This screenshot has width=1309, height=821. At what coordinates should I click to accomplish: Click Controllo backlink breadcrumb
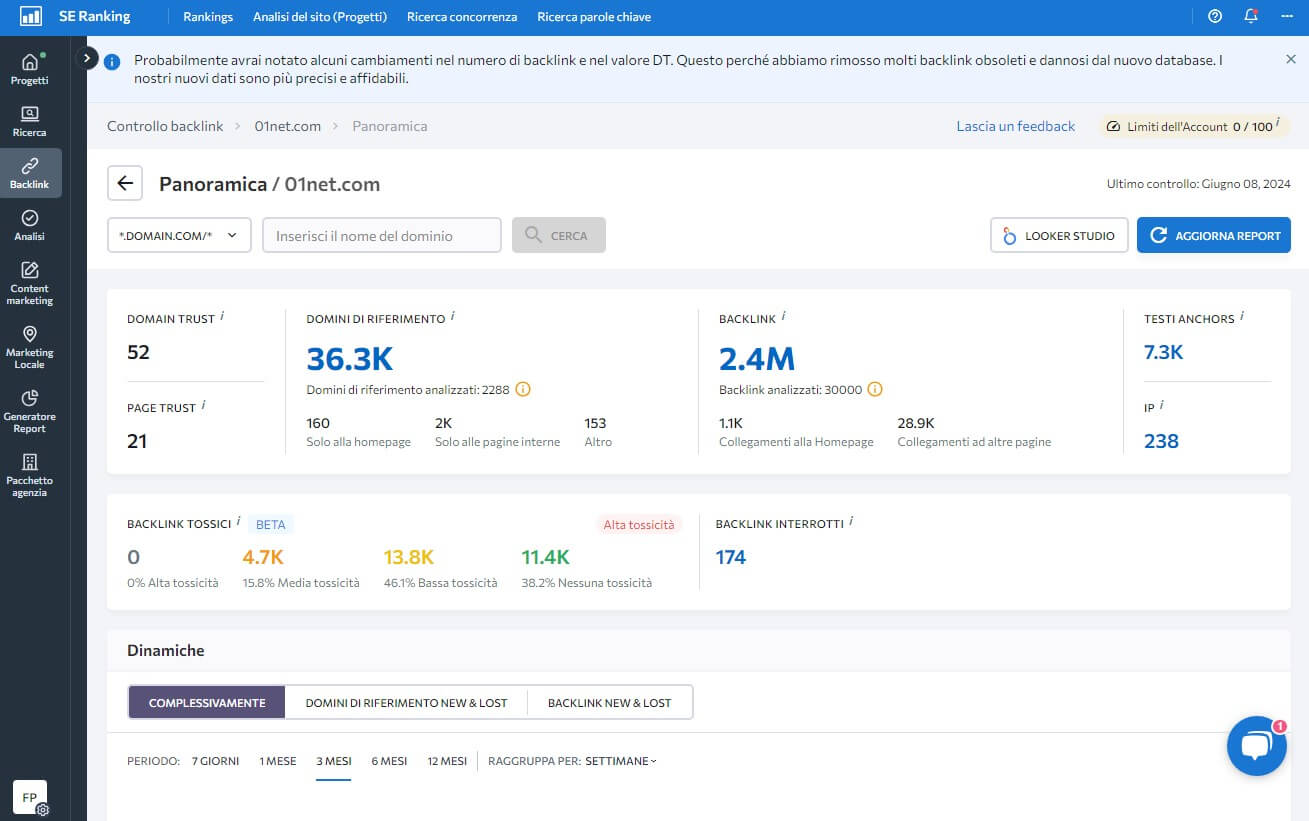(165, 126)
